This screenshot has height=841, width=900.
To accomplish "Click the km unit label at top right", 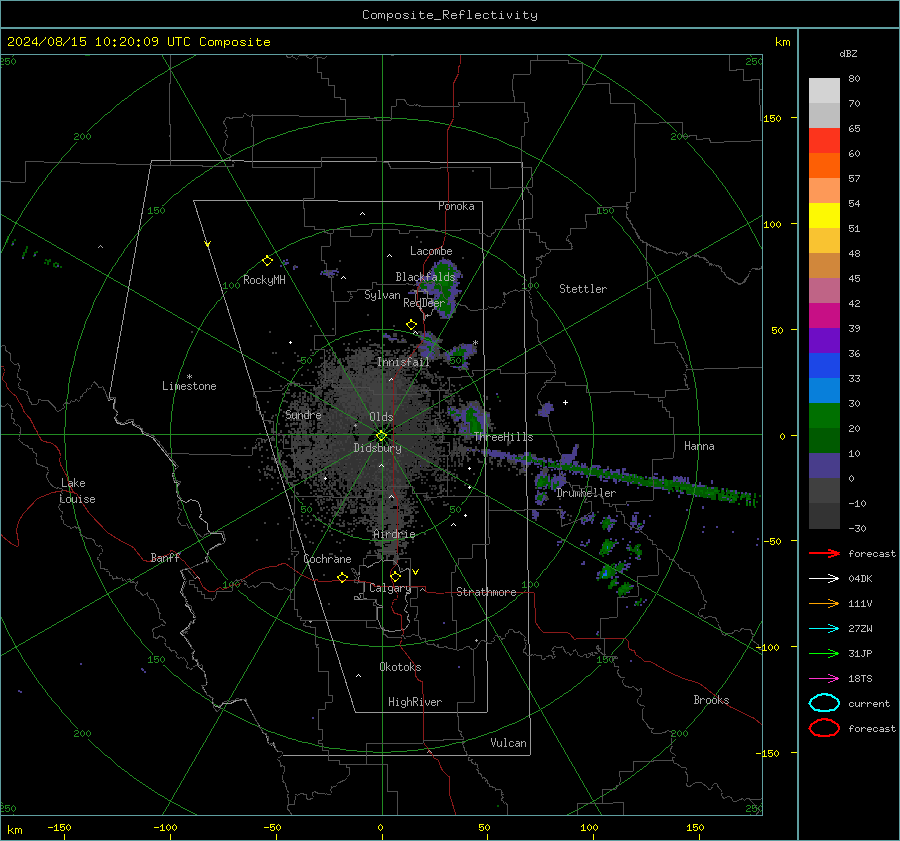I will point(782,42).
